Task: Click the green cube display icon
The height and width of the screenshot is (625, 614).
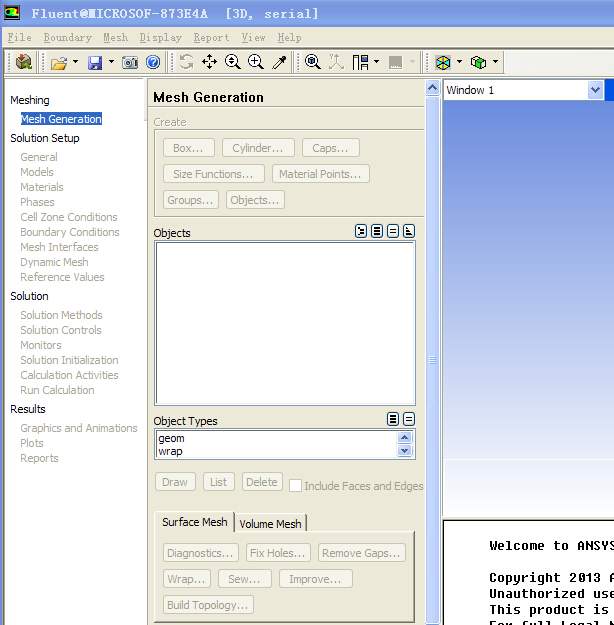Action: click(478, 62)
